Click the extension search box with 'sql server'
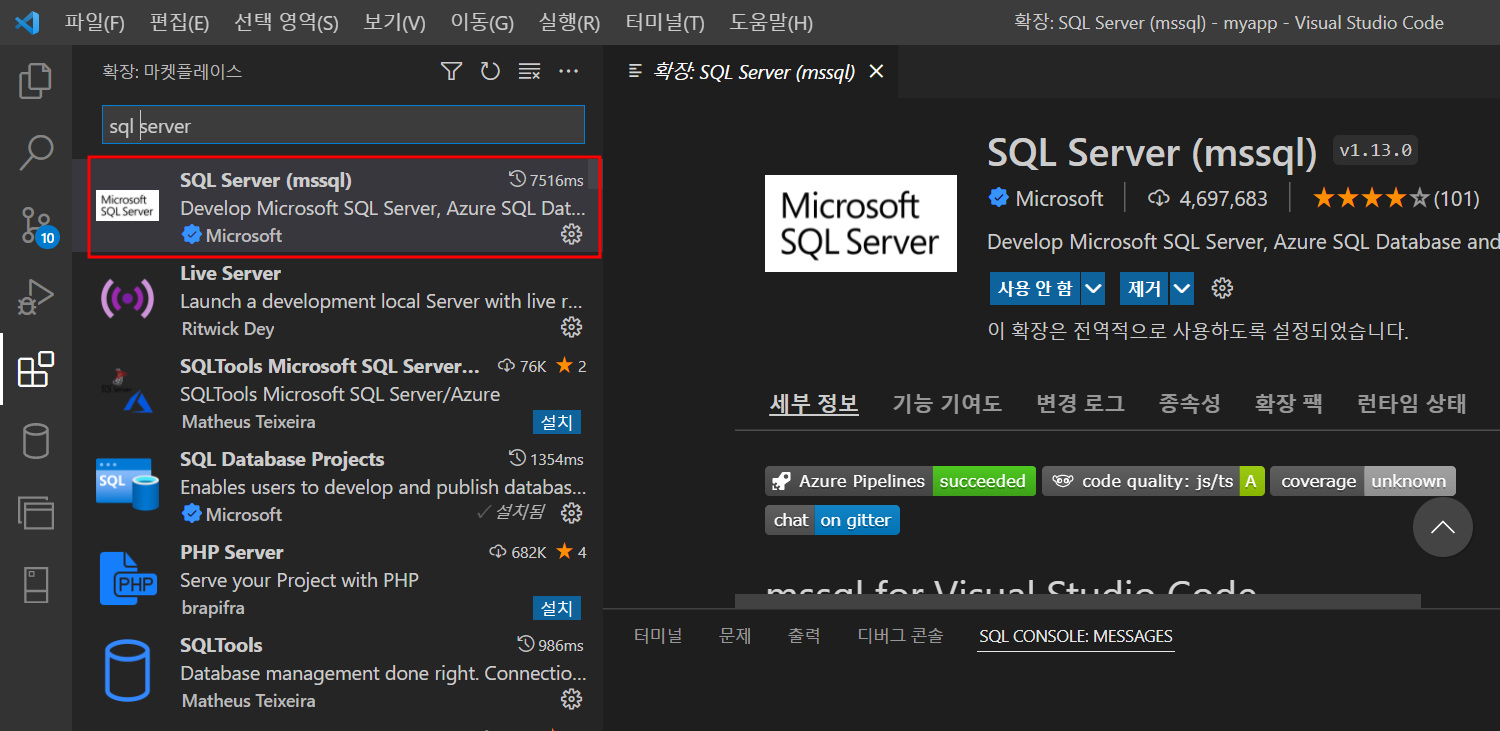Image resolution: width=1500 pixels, height=731 pixels. [x=343, y=126]
